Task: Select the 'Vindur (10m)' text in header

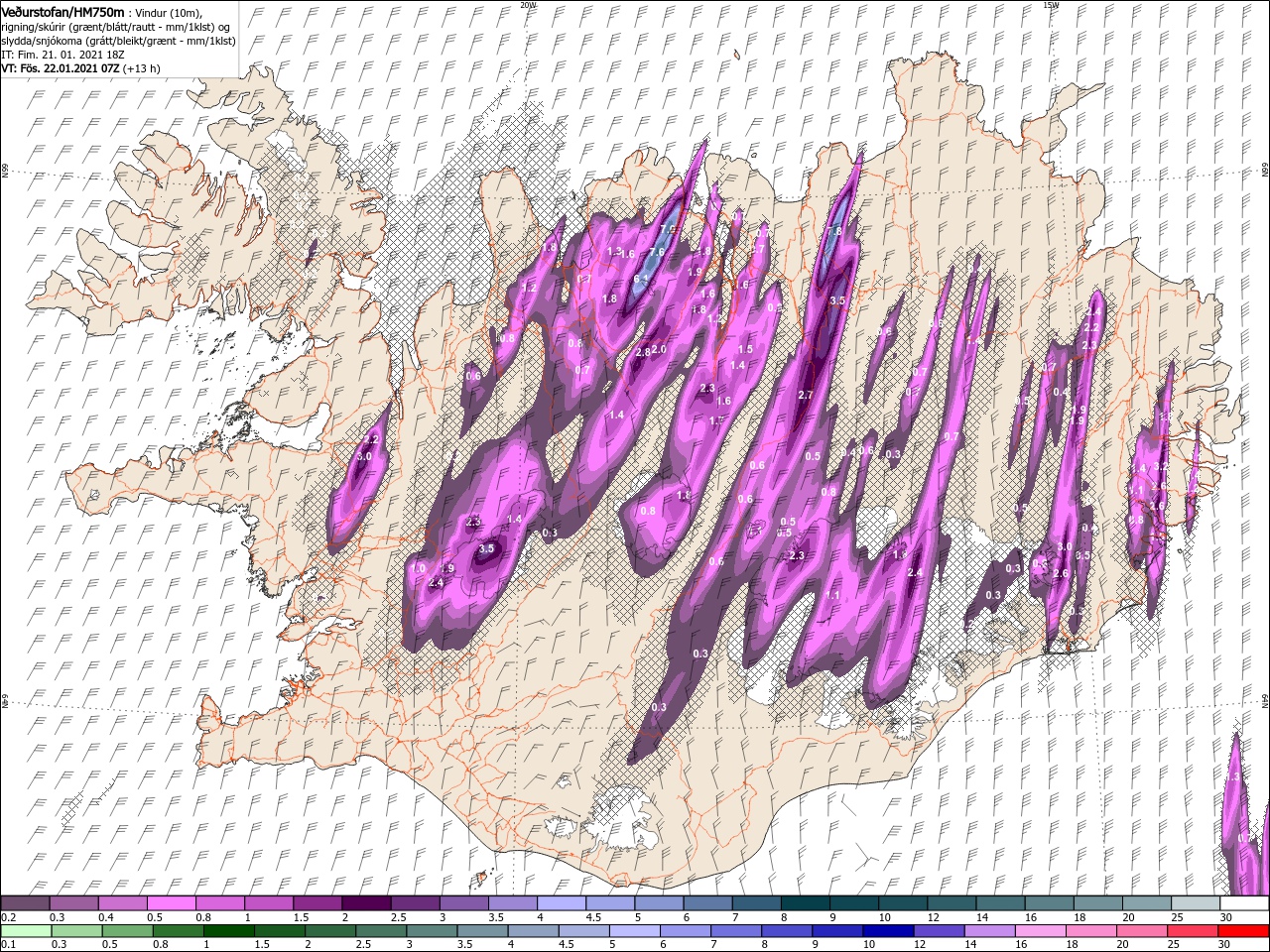Action: pyautogui.click(x=169, y=12)
